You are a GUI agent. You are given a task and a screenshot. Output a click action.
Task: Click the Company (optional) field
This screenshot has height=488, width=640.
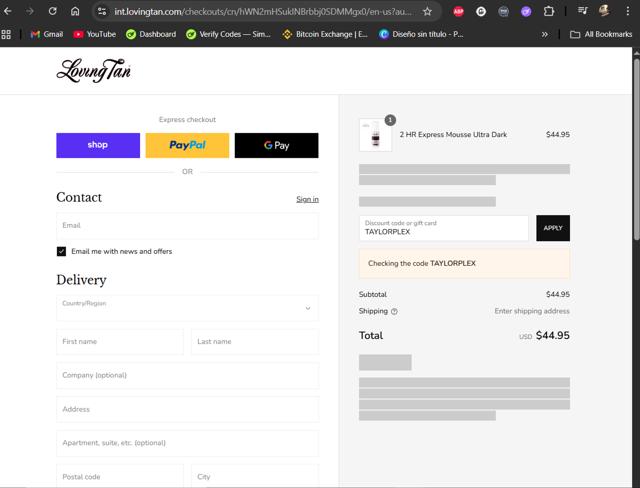pyautogui.click(x=187, y=375)
